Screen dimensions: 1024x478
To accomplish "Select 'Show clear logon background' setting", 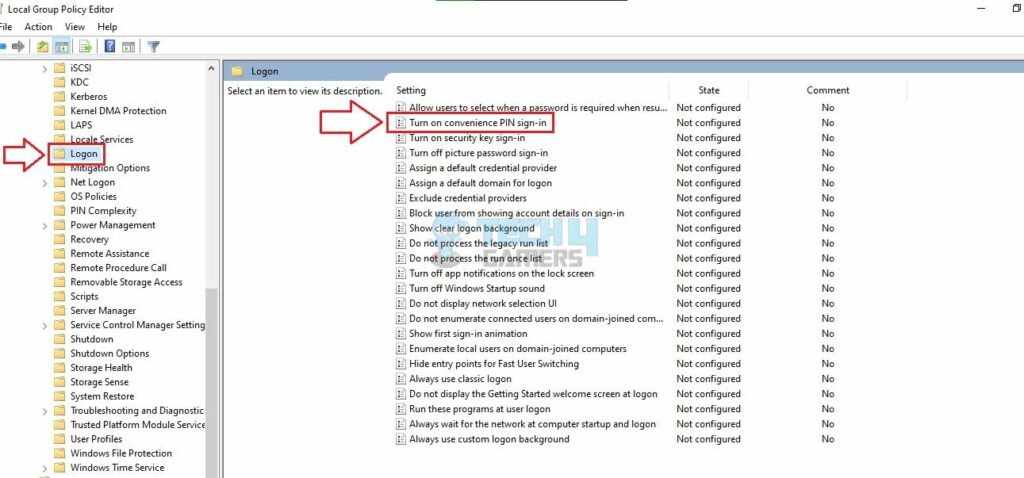I will click(472, 228).
